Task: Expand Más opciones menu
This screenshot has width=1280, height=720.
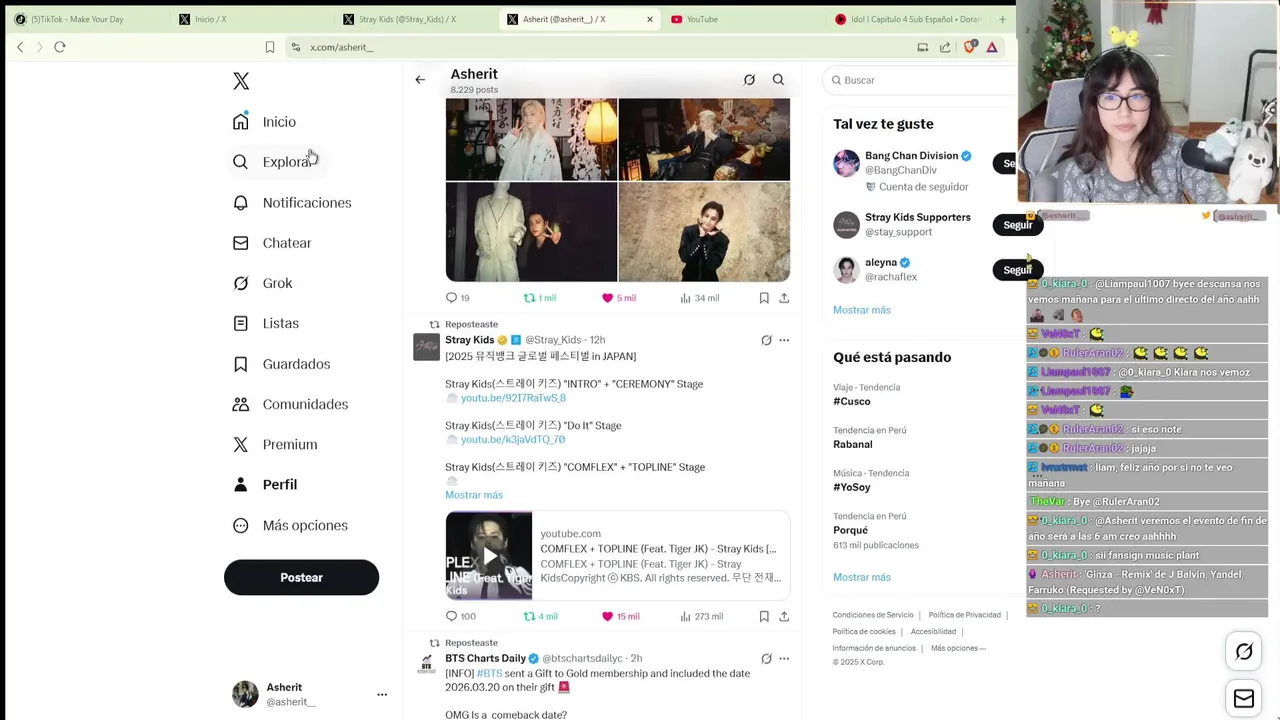Action: point(290,525)
